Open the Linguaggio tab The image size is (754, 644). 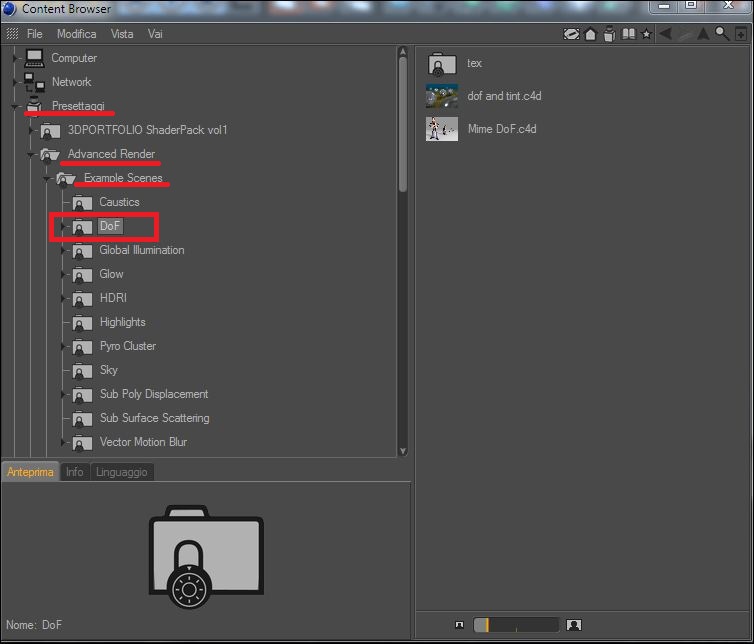122,472
